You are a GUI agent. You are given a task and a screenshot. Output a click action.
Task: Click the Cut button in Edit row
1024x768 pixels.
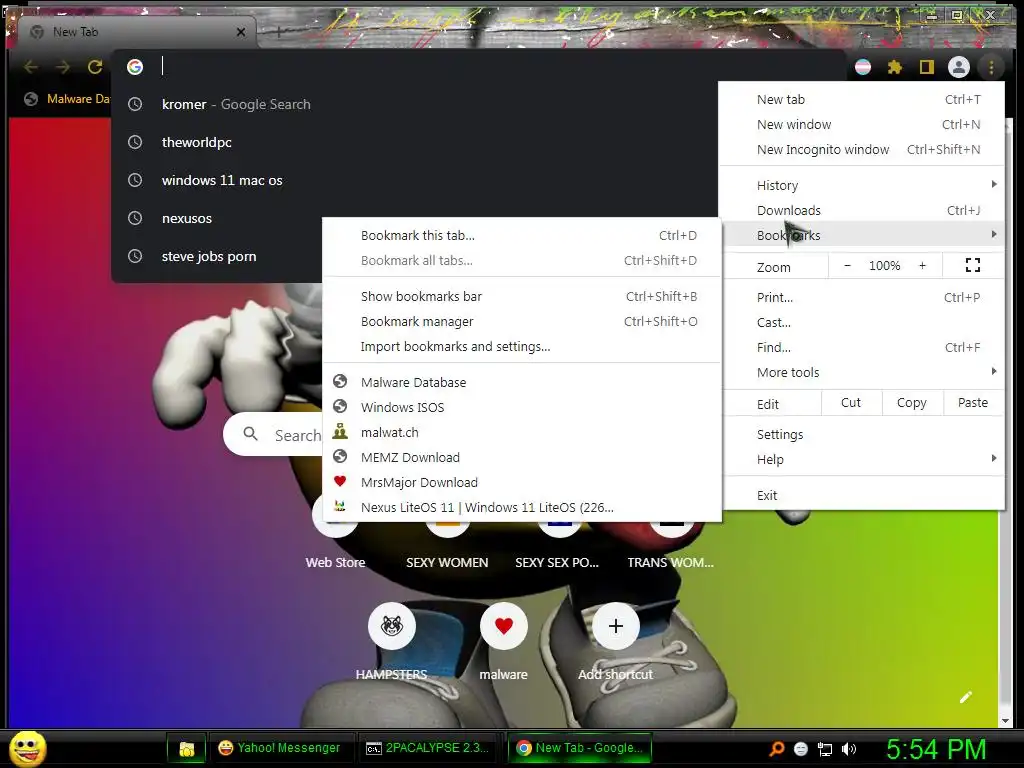tap(851, 403)
